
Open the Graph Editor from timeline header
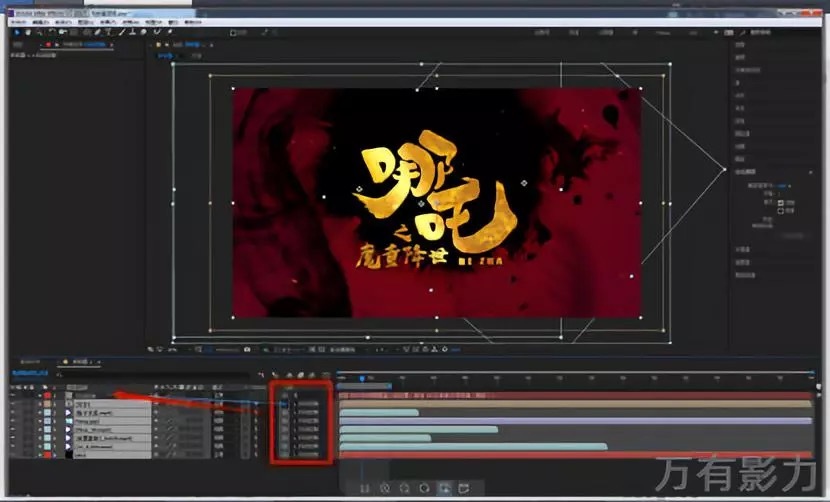tap(322, 376)
